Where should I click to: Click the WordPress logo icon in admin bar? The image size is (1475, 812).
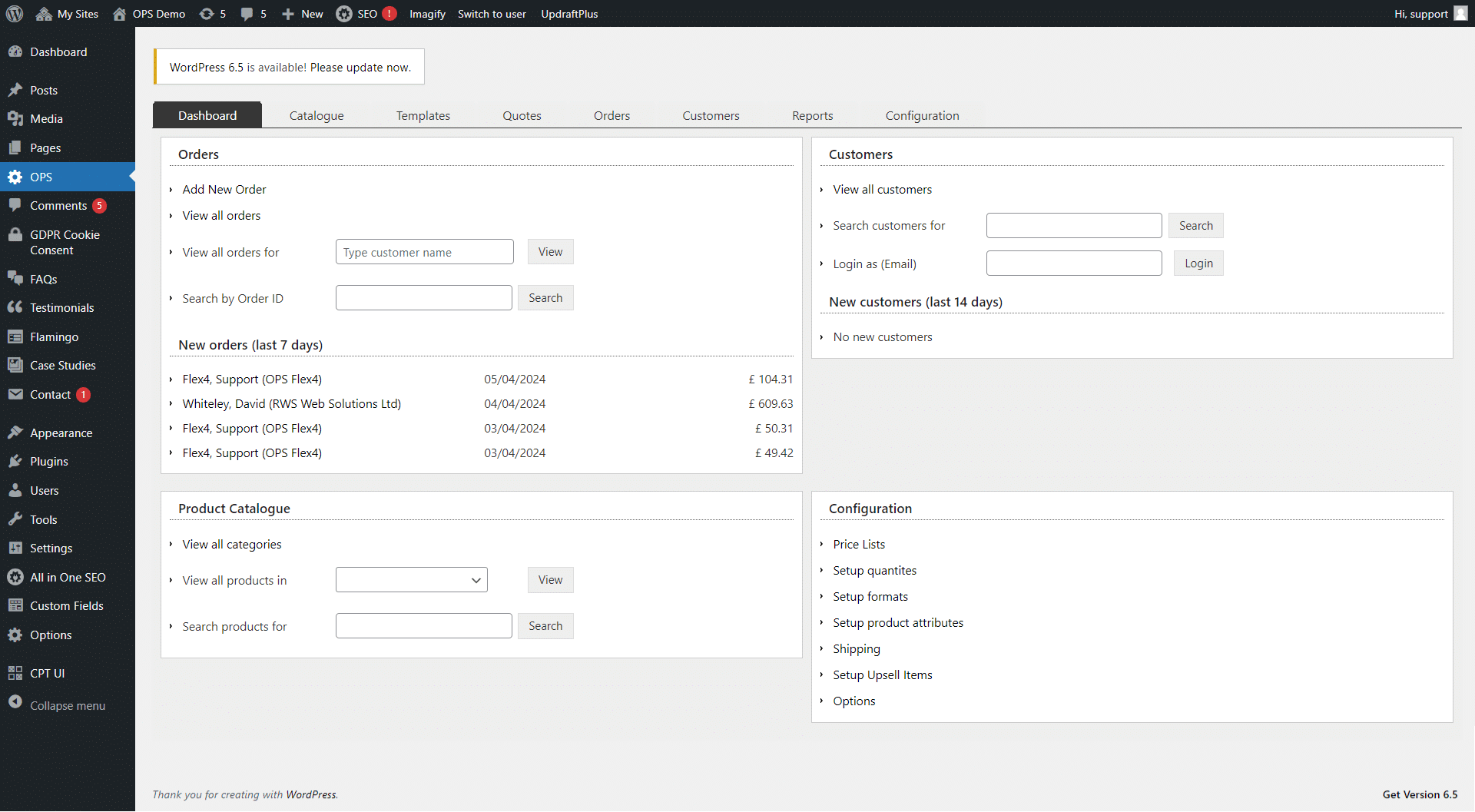[x=15, y=14]
